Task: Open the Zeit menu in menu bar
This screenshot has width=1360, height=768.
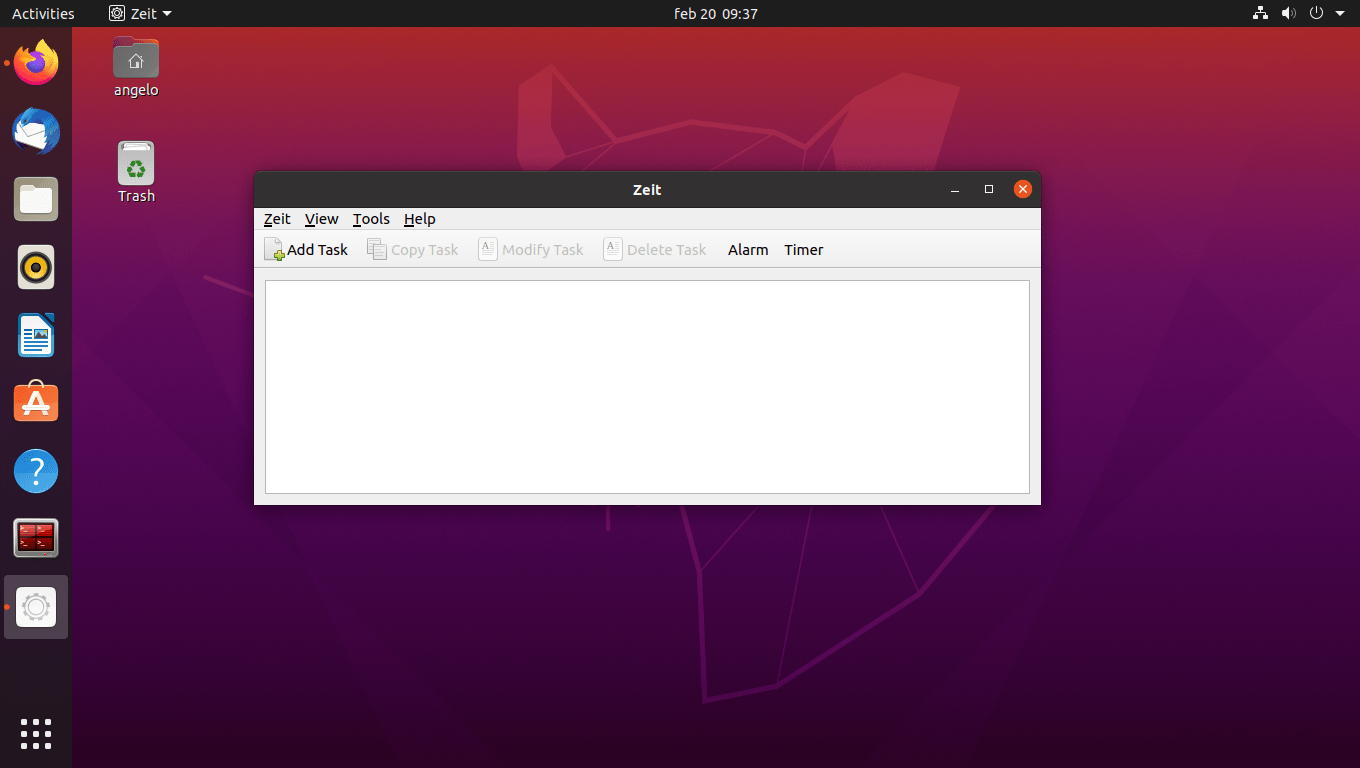Action: [277, 219]
